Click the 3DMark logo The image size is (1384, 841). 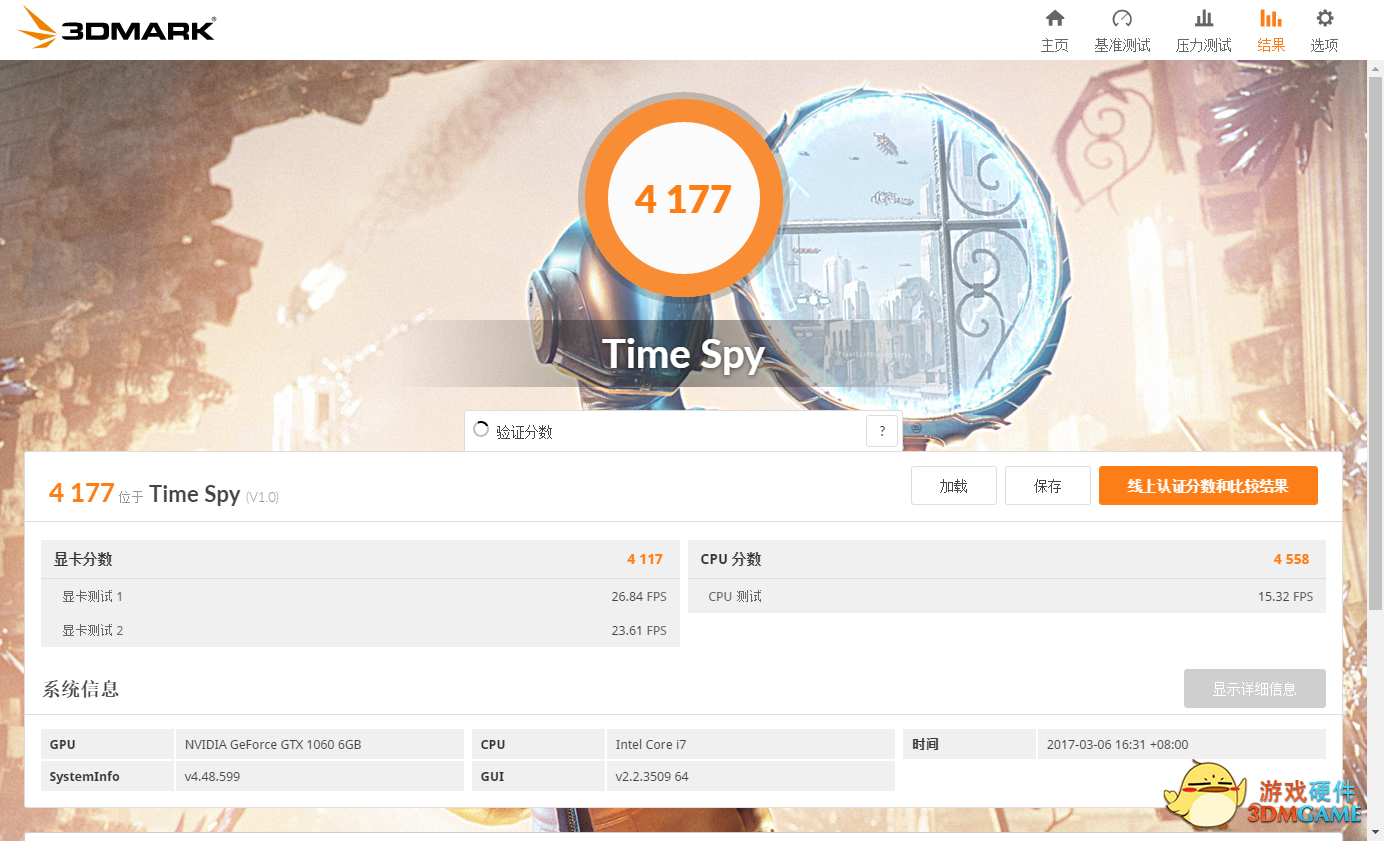click(117, 28)
